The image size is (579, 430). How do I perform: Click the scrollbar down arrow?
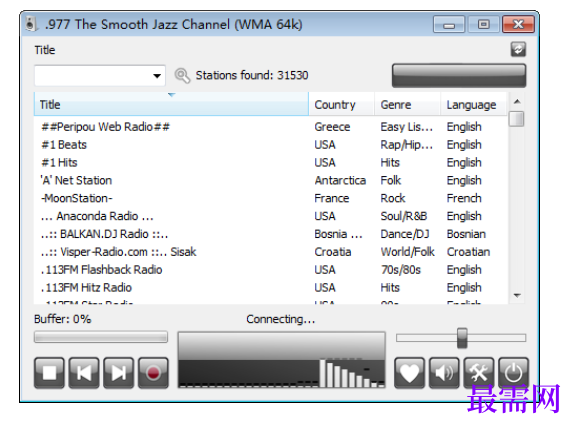point(517,296)
